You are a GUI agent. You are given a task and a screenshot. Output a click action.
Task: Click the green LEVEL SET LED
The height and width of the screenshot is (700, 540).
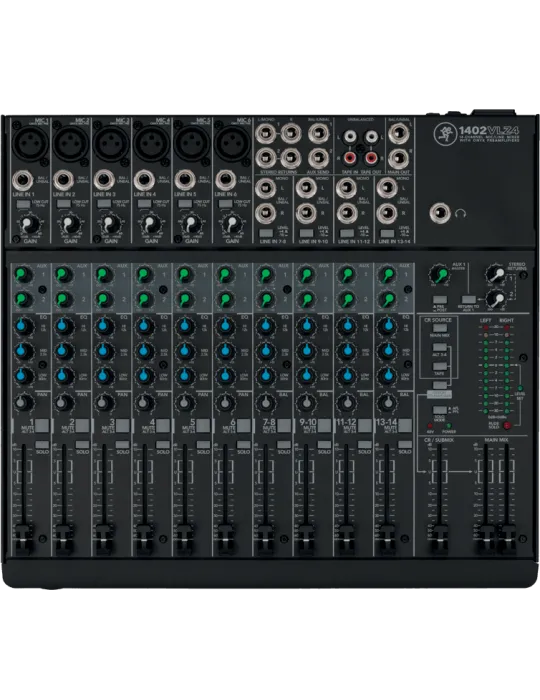point(519,387)
